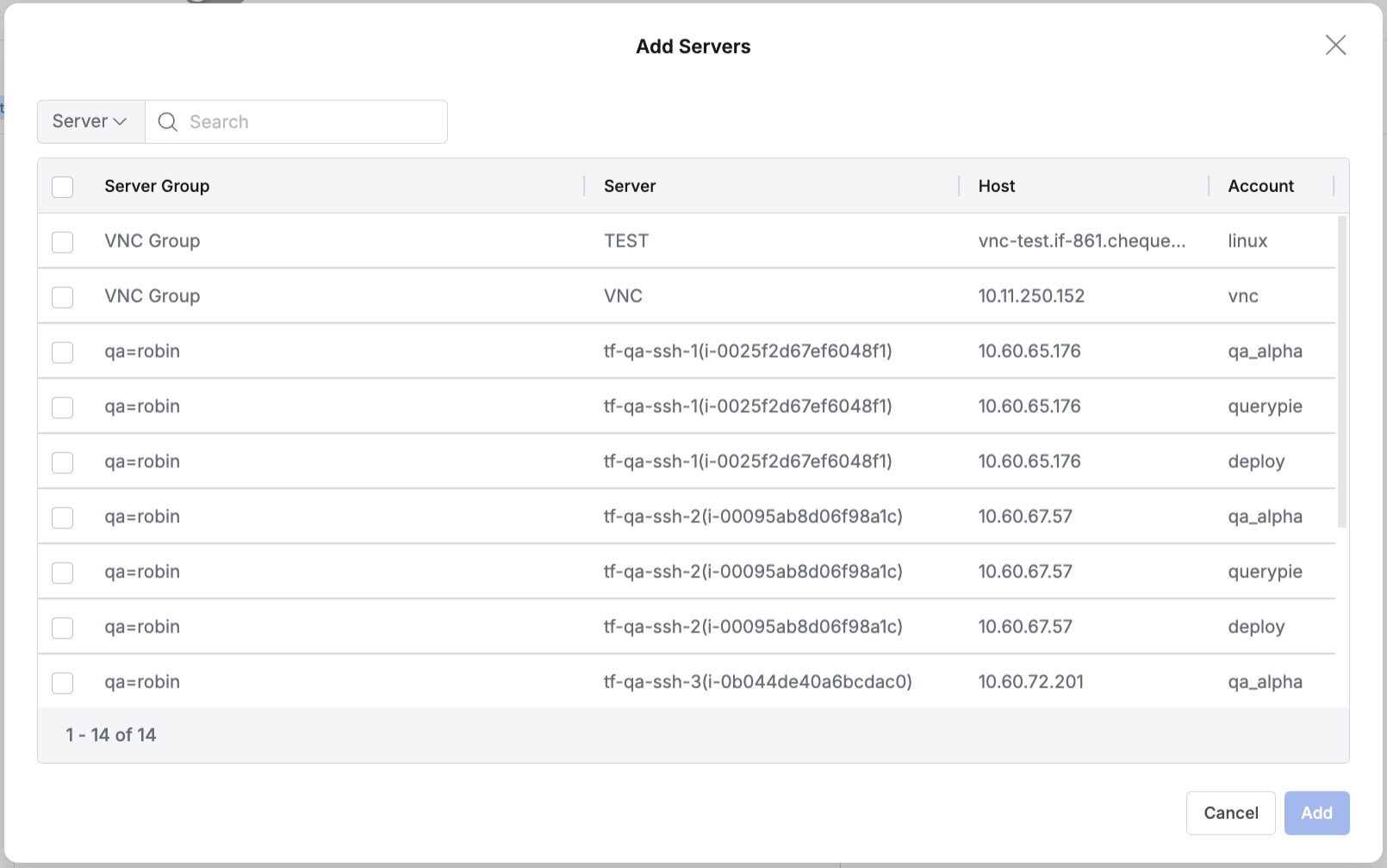
Task: Check tf-qa-ssh-1 row with qa_alpha account
Action: coord(63,352)
